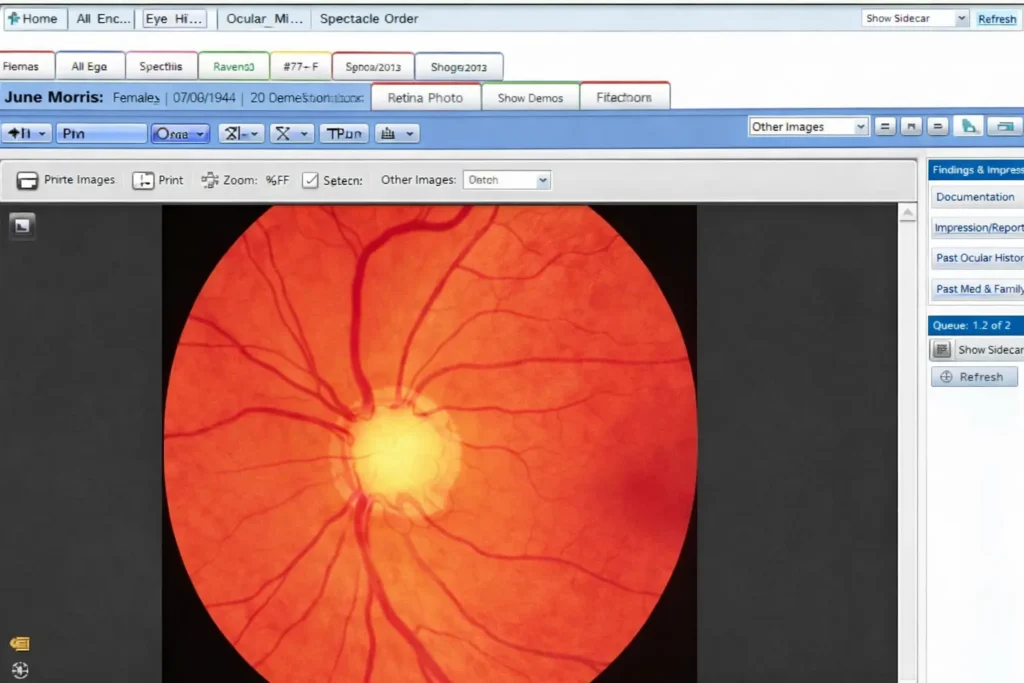
Task: Open the Other Images selector near the blue toolbar
Action: point(808,126)
